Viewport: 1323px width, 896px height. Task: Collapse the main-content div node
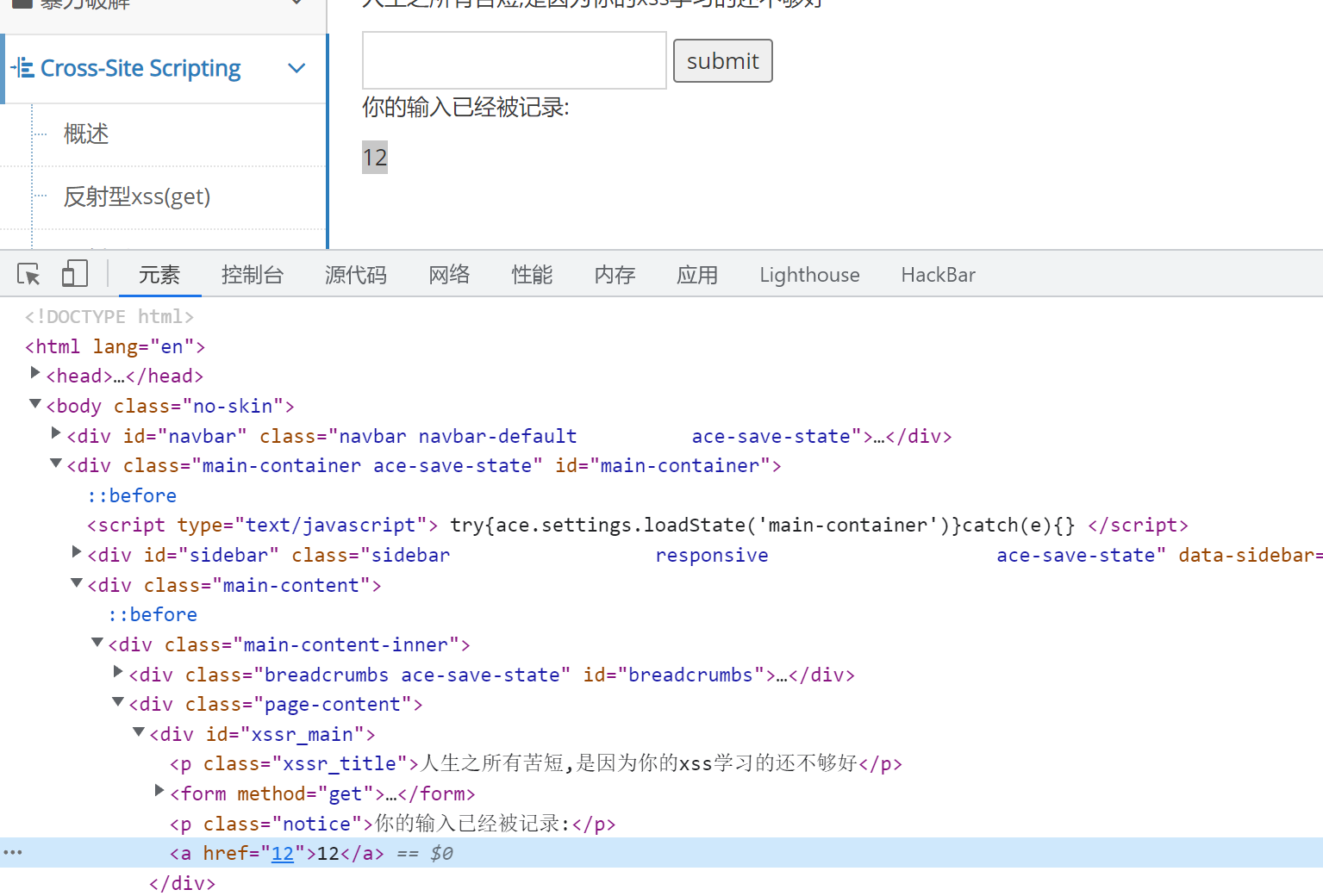tap(77, 582)
